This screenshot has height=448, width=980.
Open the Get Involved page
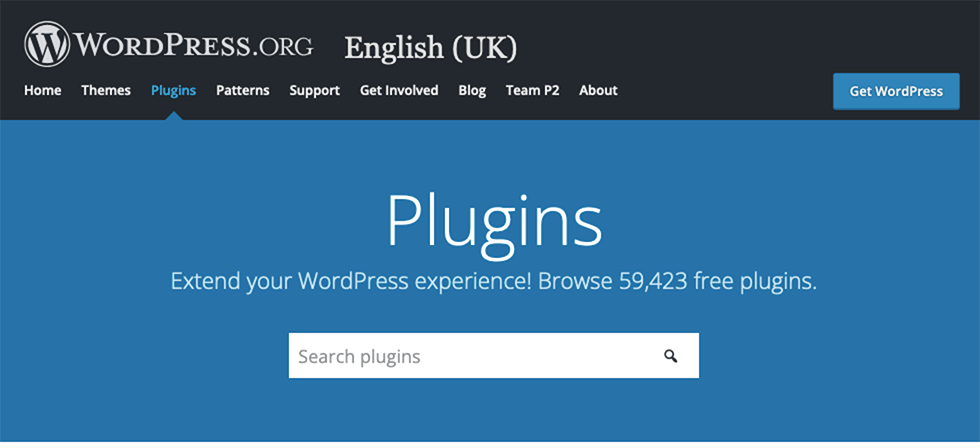coord(399,91)
